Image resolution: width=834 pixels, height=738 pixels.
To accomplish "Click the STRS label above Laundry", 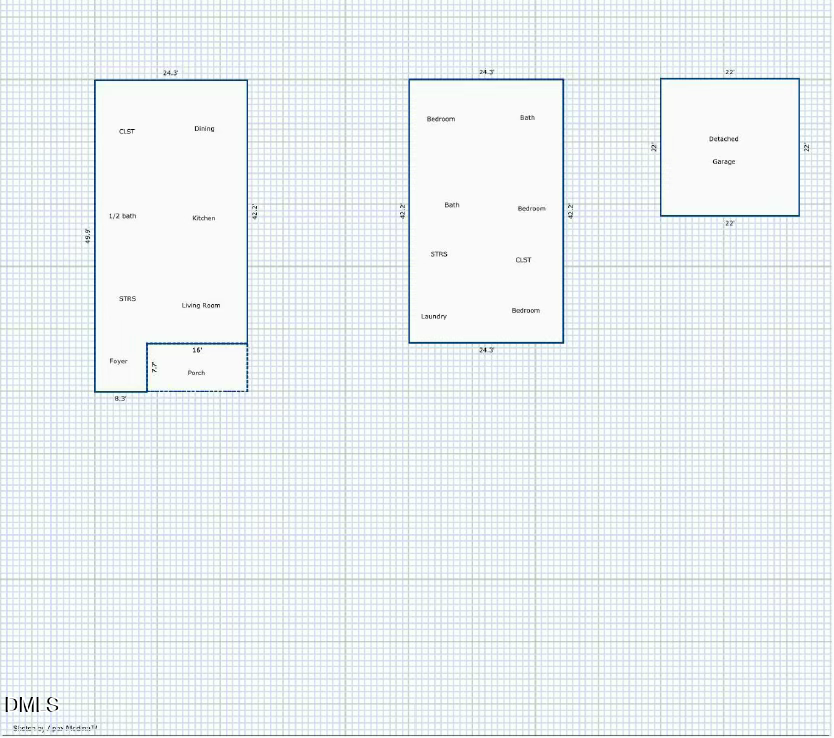I will tap(439, 254).
